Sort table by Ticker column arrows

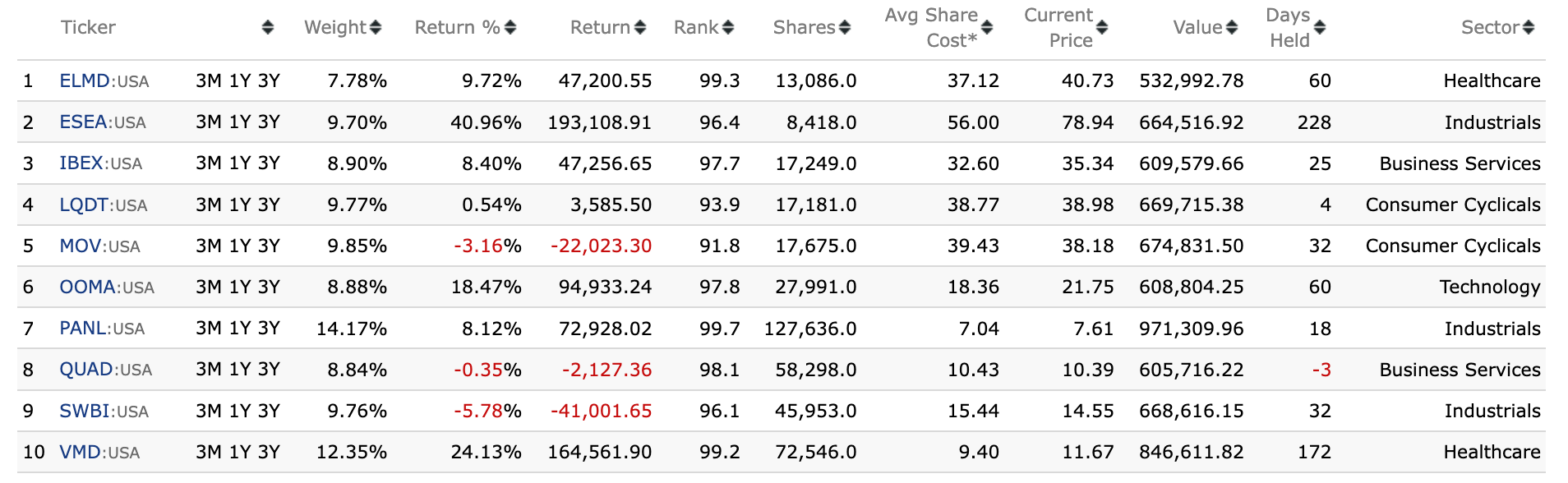[267, 27]
